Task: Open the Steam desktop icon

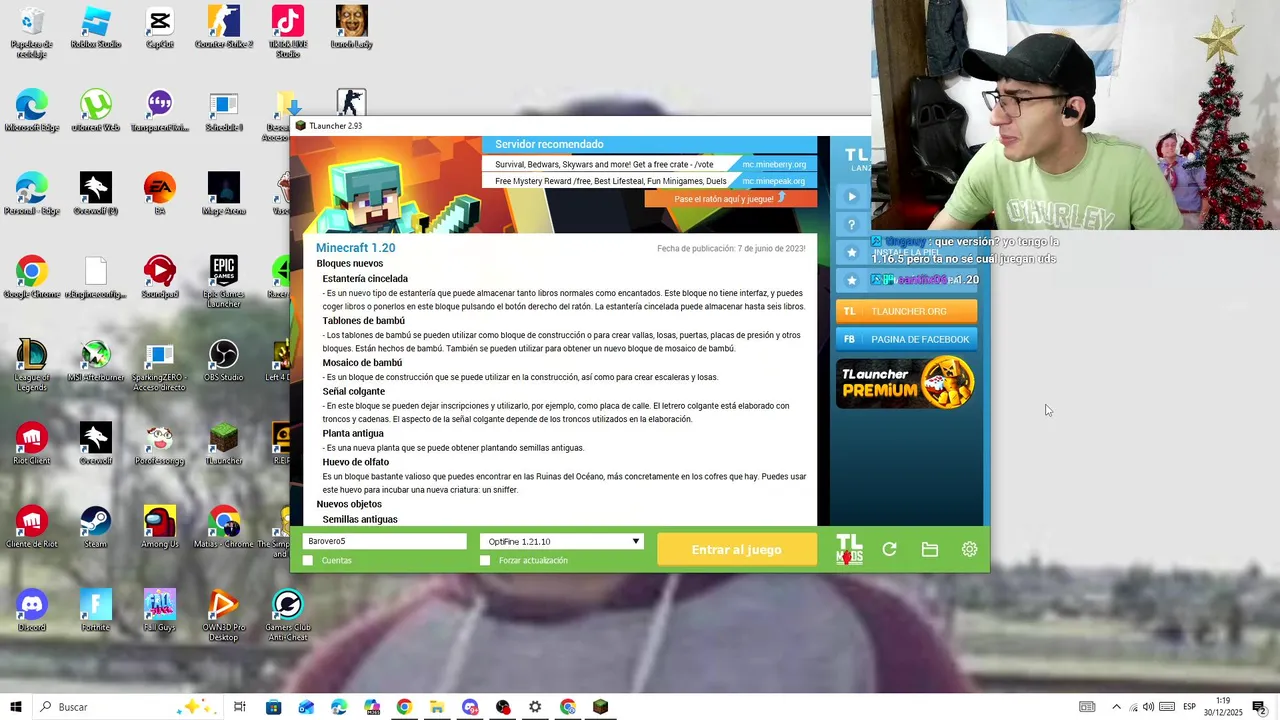Action: (95, 527)
